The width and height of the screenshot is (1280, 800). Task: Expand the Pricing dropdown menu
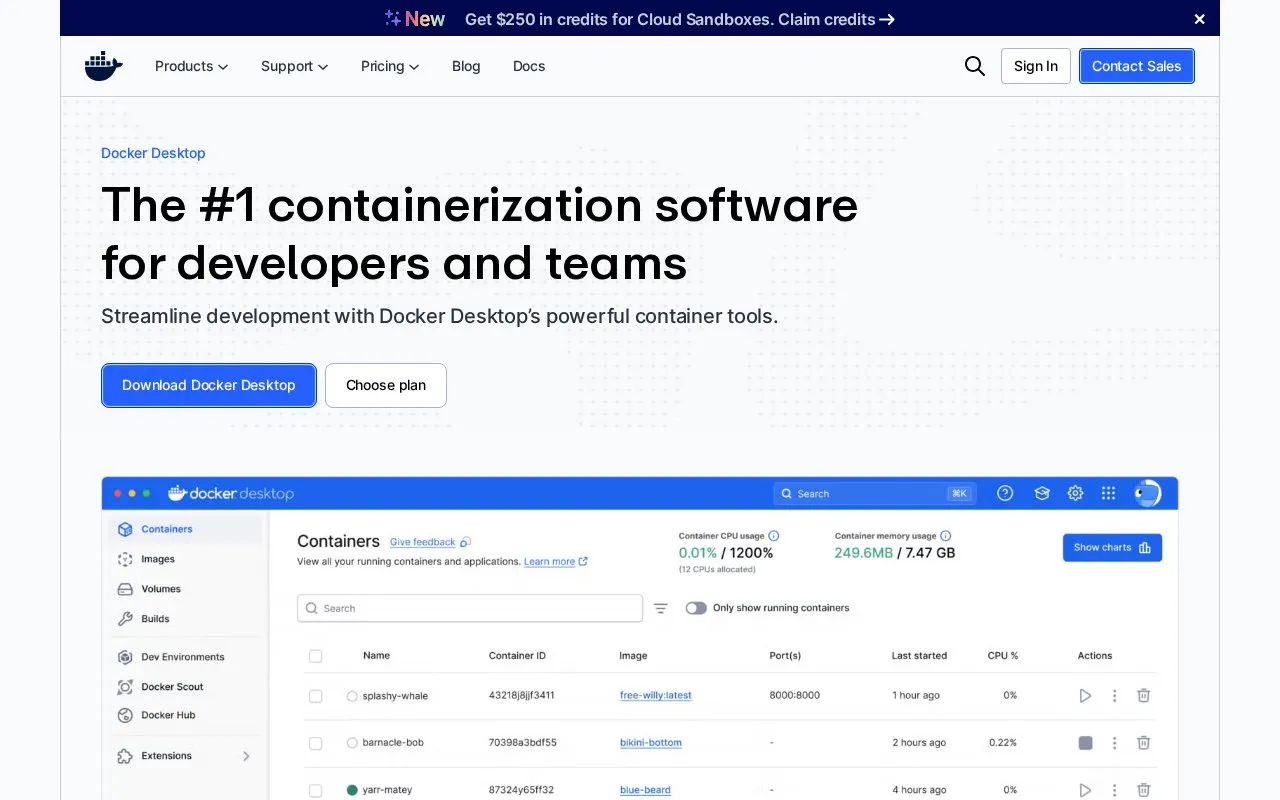pyautogui.click(x=390, y=66)
